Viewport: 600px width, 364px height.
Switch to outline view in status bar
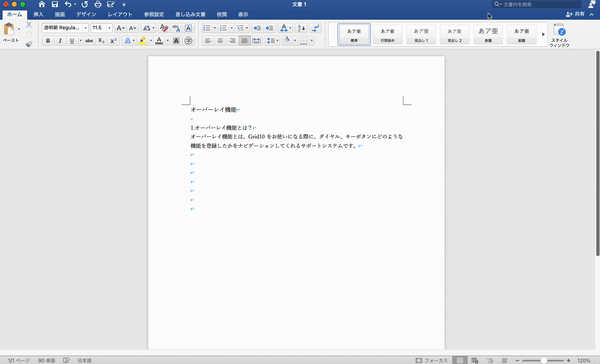pos(490,360)
